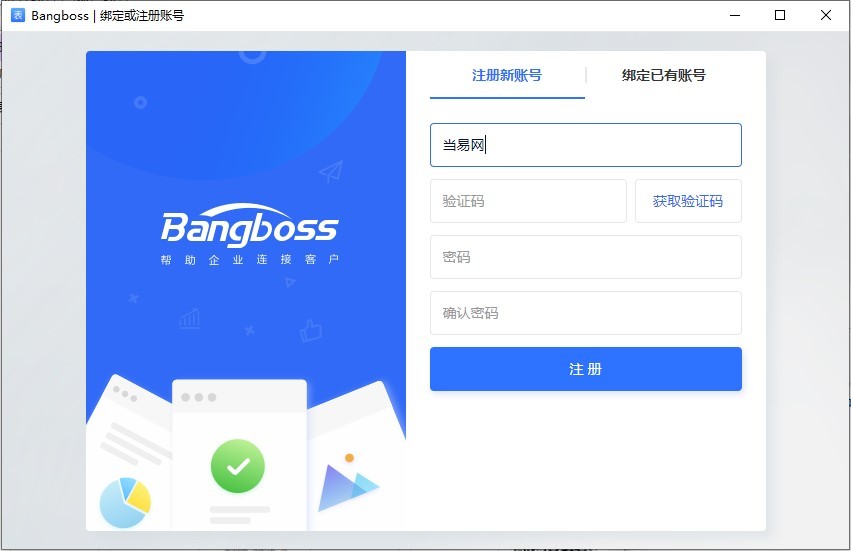Screen dimensions: 851x551
Task: Click the 帮助企业连接客户 slogan text
Action: (250, 260)
